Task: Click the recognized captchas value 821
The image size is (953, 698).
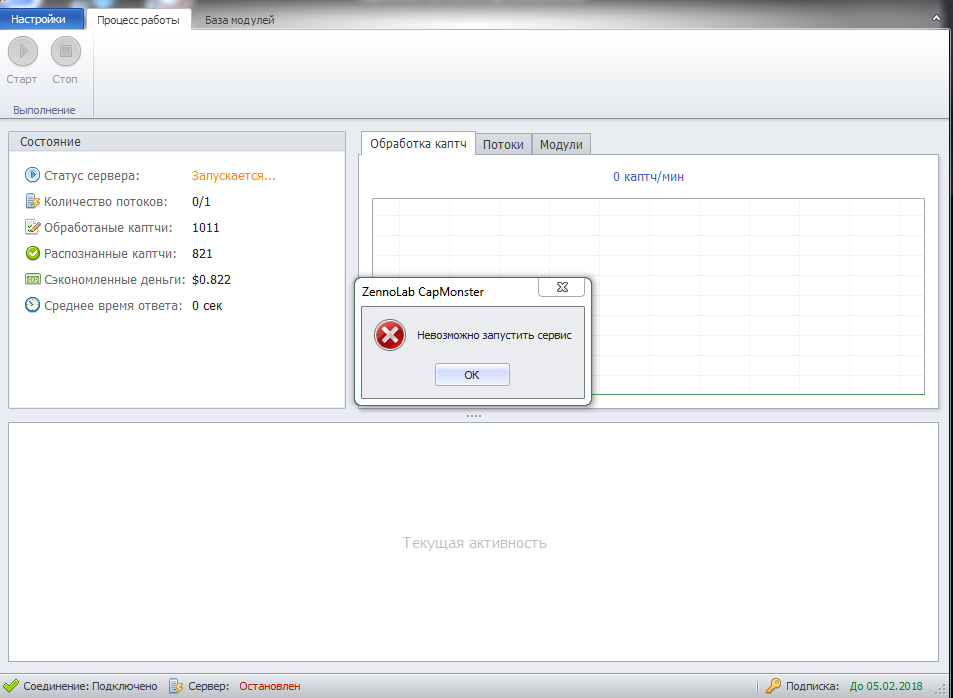Action: pyautogui.click(x=202, y=254)
